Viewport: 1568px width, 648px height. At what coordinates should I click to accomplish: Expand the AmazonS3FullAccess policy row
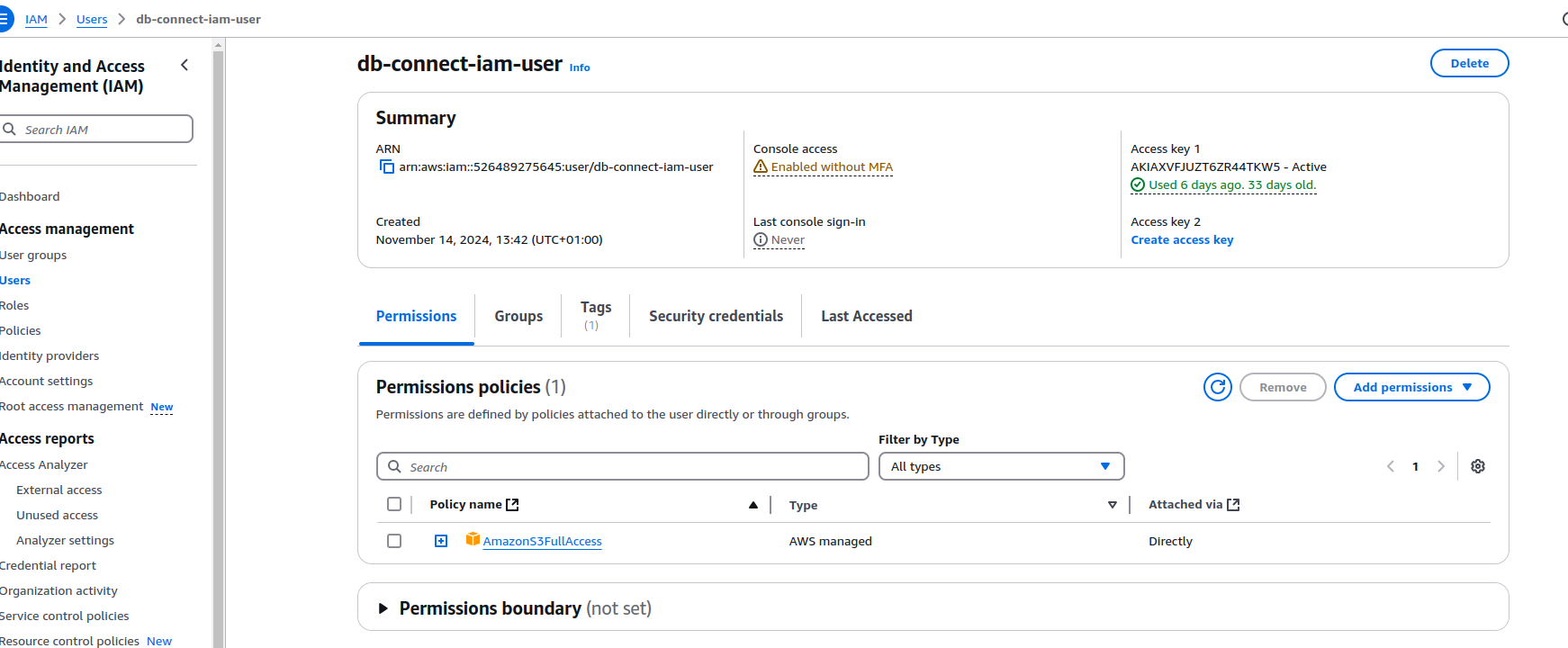(441, 541)
